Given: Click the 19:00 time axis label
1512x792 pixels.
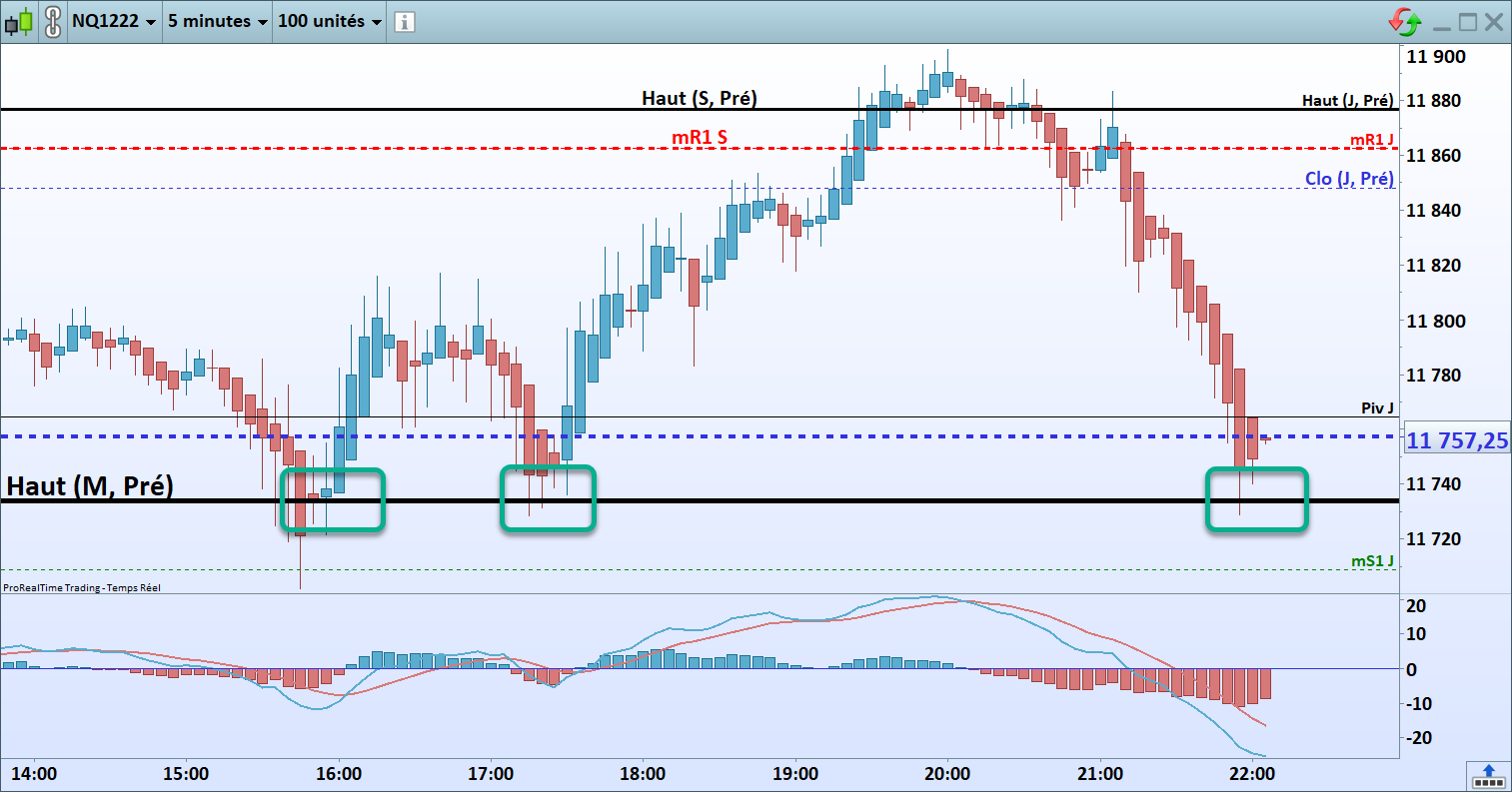Looking at the screenshot, I should pyautogui.click(x=795, y=774).
